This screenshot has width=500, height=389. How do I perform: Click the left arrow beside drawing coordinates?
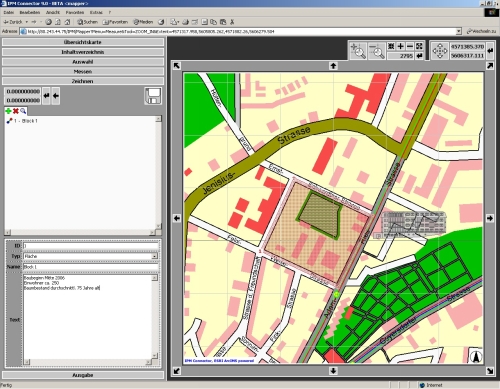[x=56, y=96]
